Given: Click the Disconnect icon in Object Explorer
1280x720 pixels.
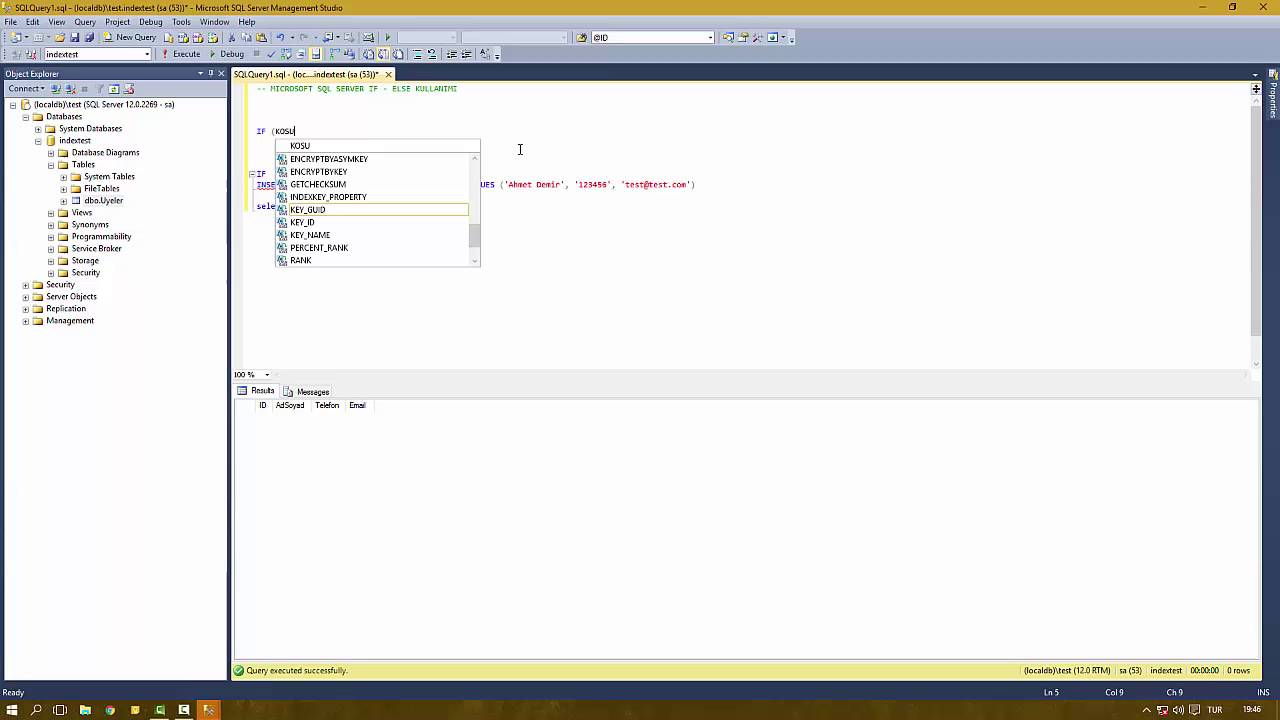Looking at the screenshot, I should click(x=69, y=88).
